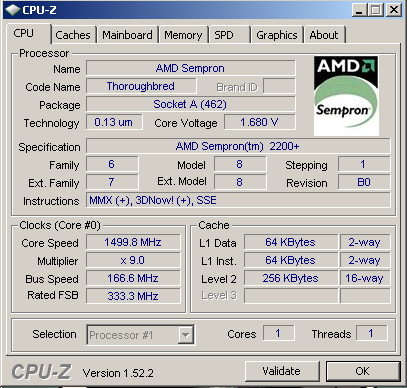Viewport: 407px width, 388px height.
Task: Click the Ext. Model value 8
Action: tap(240, 182)
